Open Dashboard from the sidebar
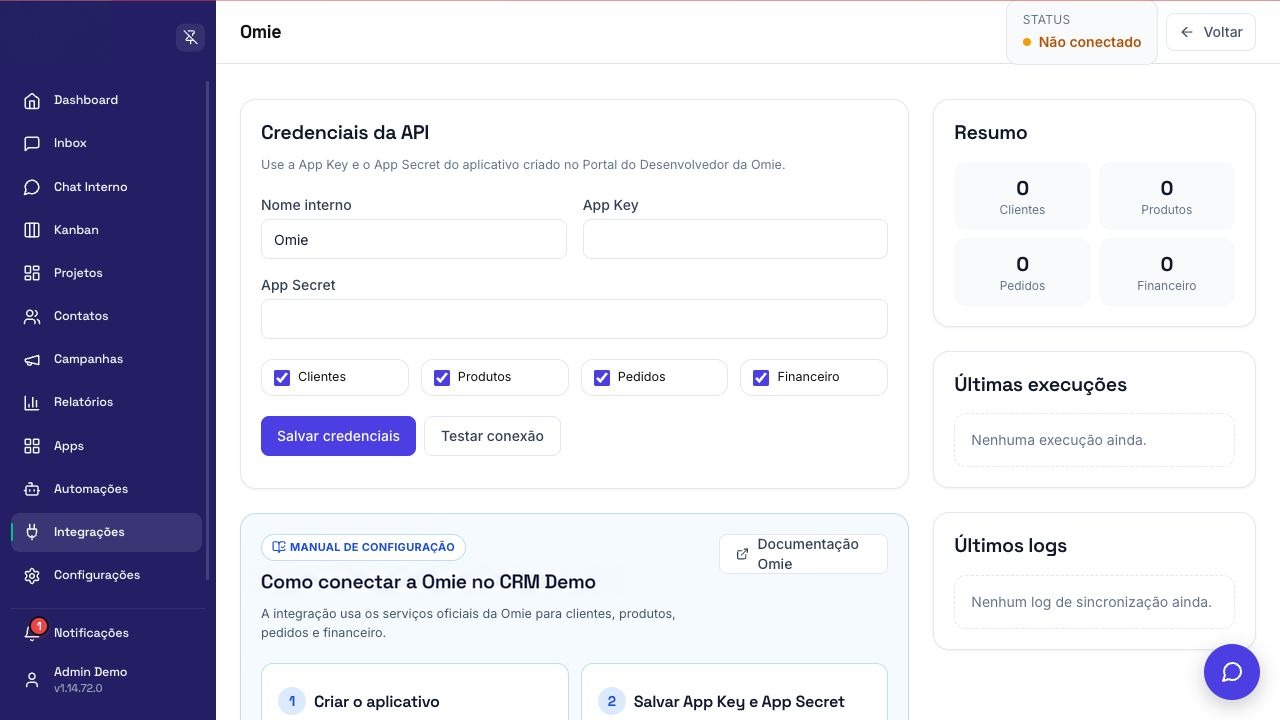 coord(106,100)
